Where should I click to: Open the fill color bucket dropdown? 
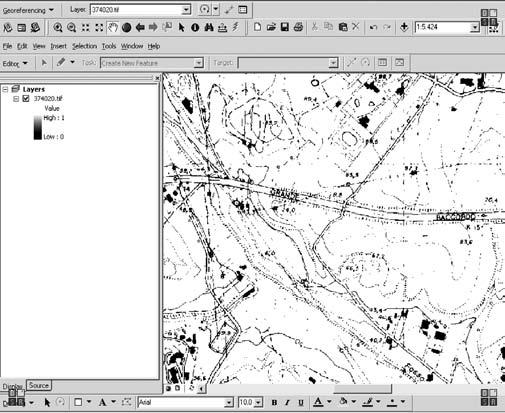(x=354, y=402)
